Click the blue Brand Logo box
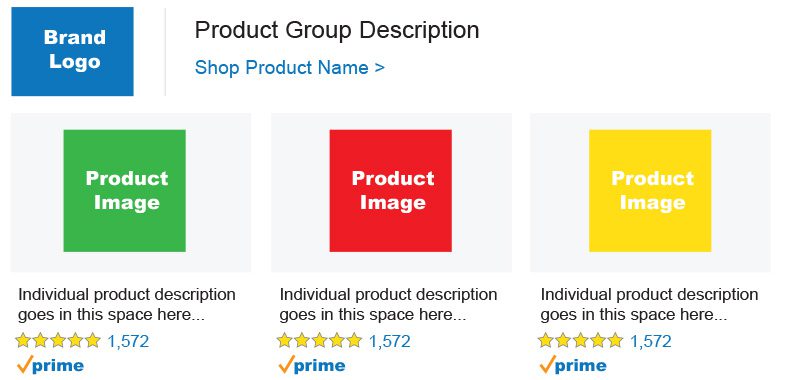Image resolution: width=799 pixels, height=380 pixels. pyautogui.click(x=72, y=51)
